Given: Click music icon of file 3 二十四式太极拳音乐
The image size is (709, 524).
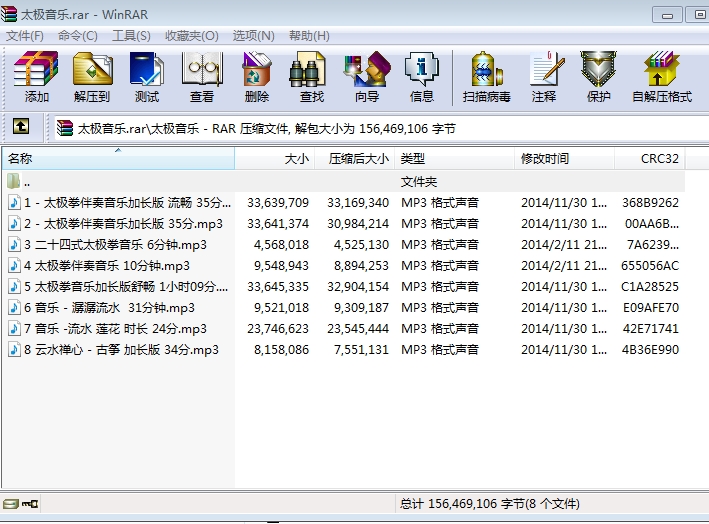Looking at the screenshot, I should pos(14,244).
